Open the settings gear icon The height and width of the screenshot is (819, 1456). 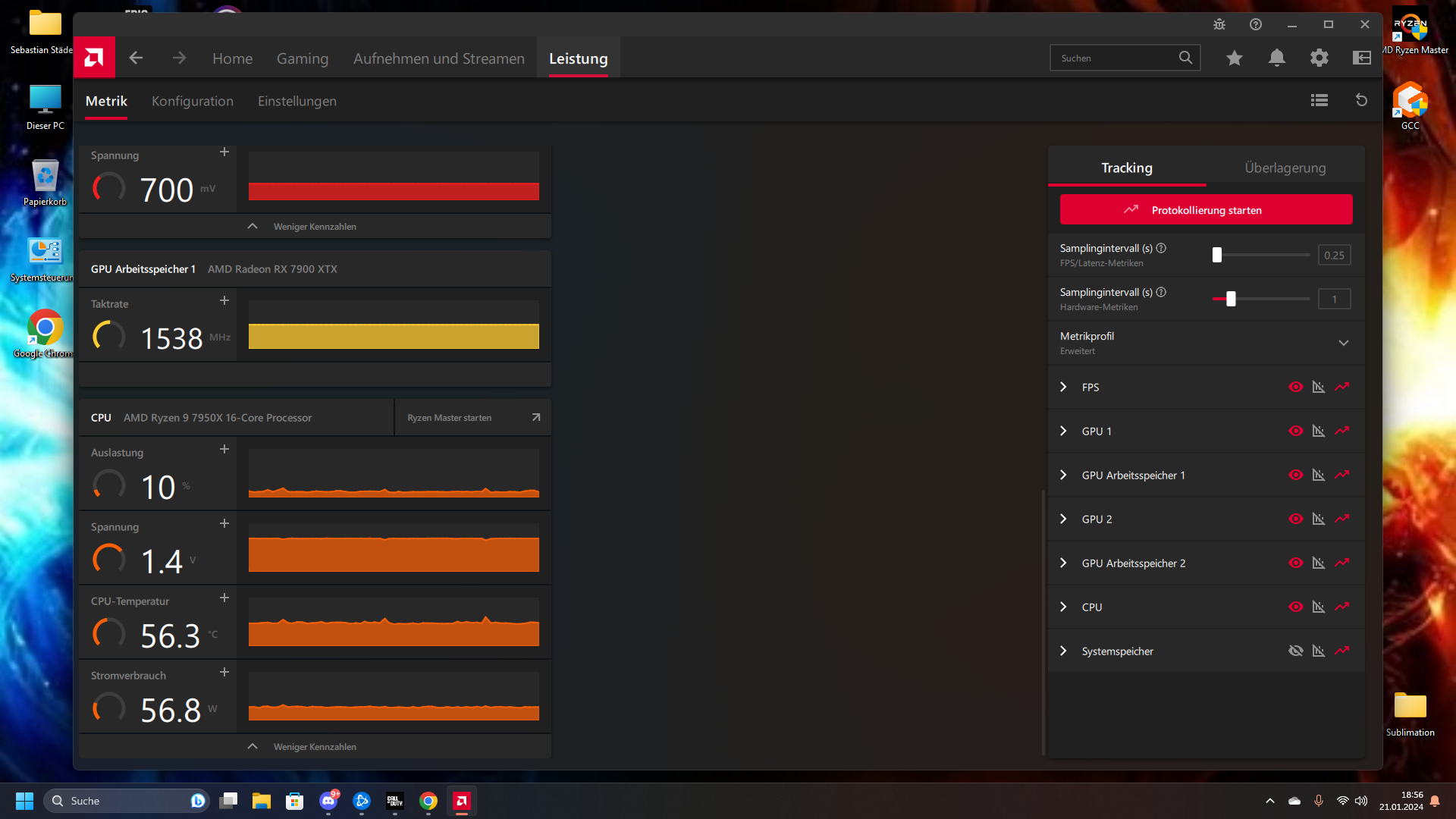(x=1319, y=58)
